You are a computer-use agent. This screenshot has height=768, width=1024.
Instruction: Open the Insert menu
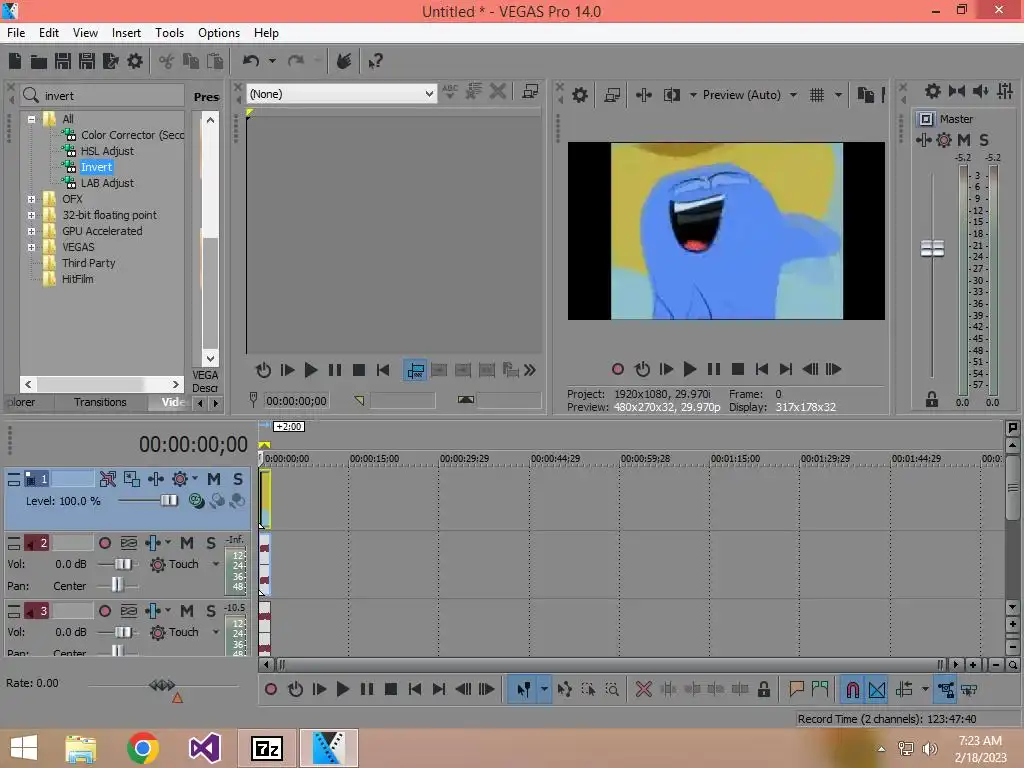(x=126, y=33)
